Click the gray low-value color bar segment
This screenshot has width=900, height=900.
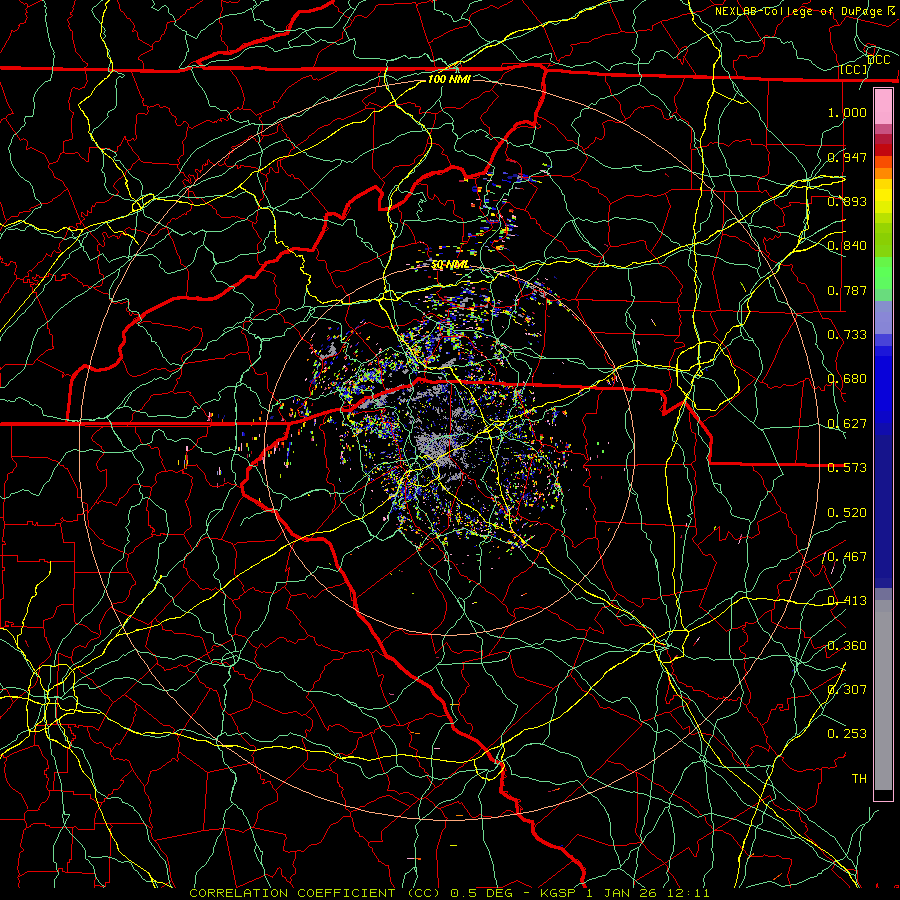[883, 695]
